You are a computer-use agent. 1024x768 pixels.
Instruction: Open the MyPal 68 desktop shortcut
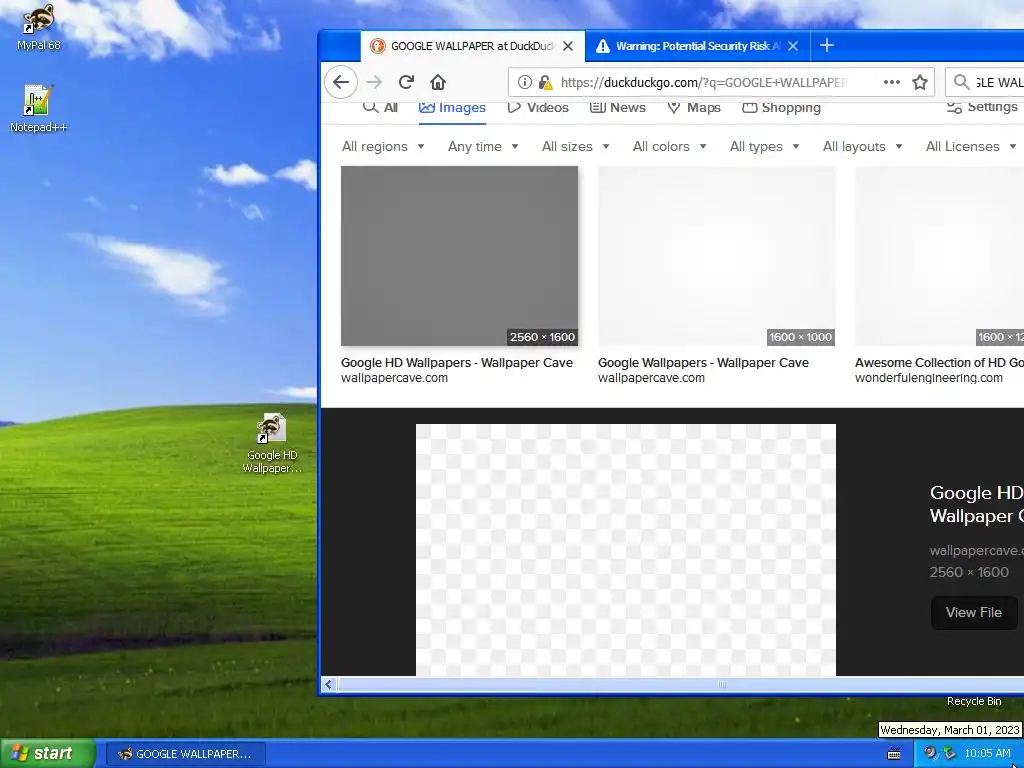[38, 27]
